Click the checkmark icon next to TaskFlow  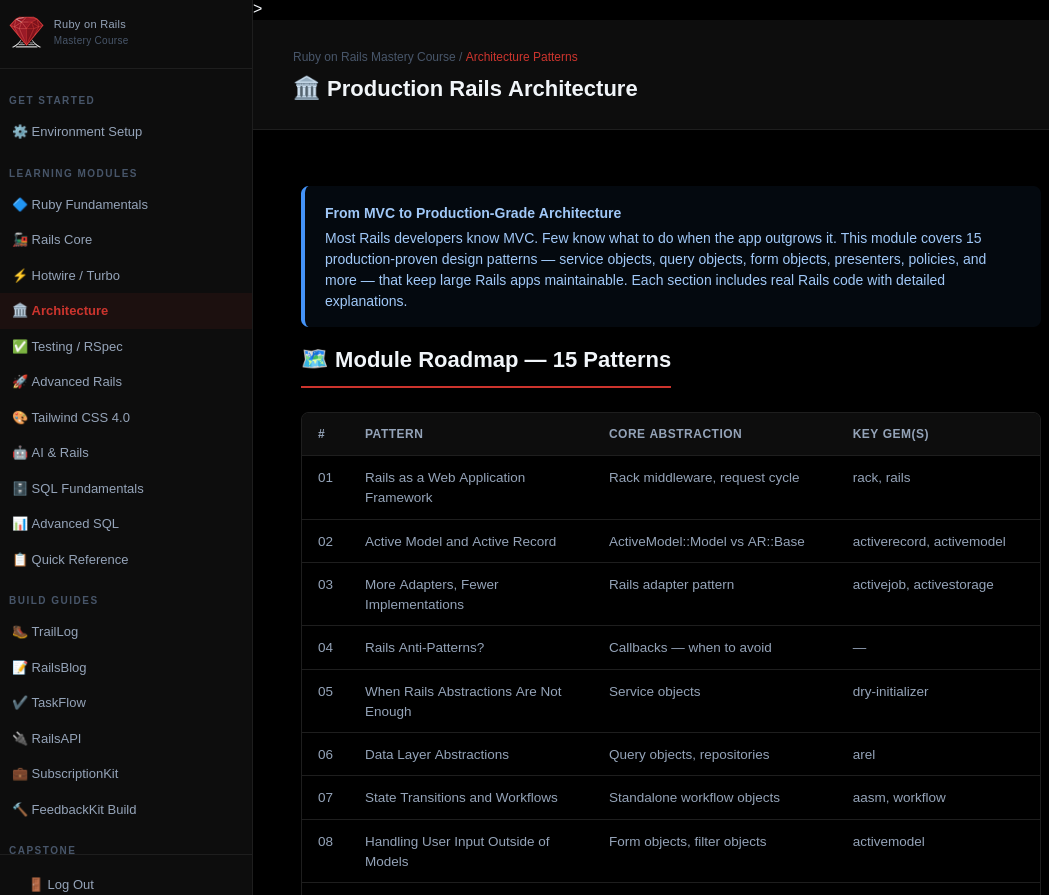click(x=20, y=702)
